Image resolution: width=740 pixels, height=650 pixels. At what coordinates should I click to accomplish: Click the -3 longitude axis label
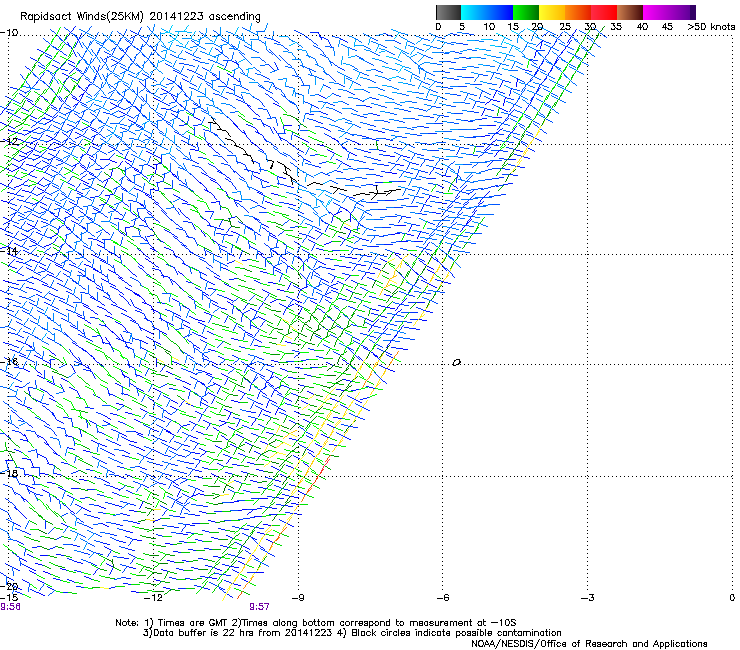588,598
